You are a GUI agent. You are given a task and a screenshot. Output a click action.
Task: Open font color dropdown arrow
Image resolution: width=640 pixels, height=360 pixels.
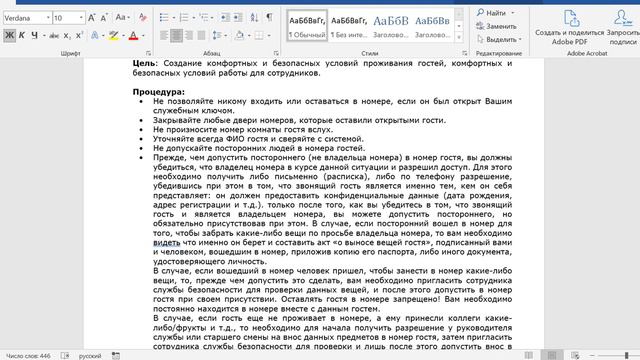[x=143, y=36]
